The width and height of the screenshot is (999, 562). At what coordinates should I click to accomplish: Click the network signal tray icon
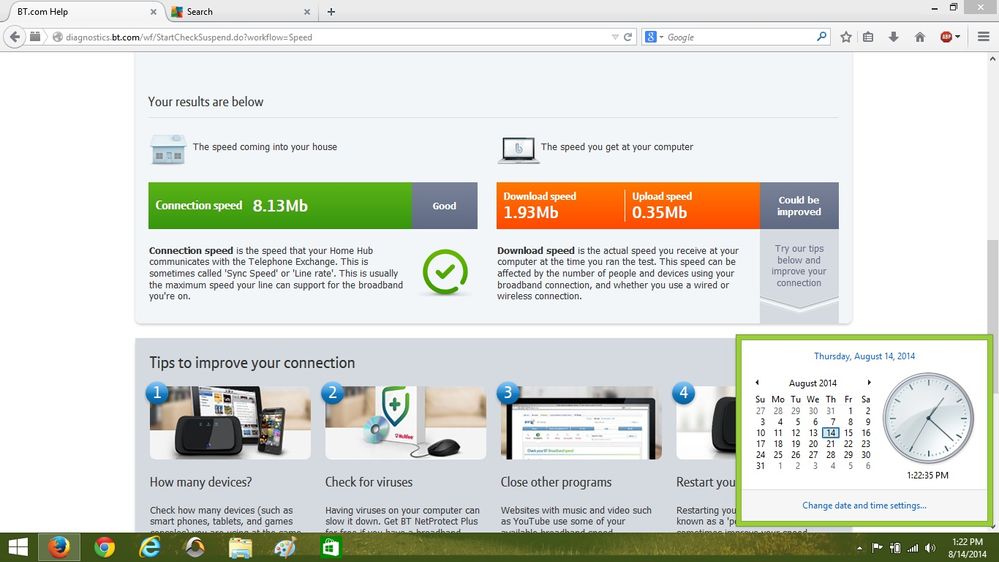coord(913,548)
